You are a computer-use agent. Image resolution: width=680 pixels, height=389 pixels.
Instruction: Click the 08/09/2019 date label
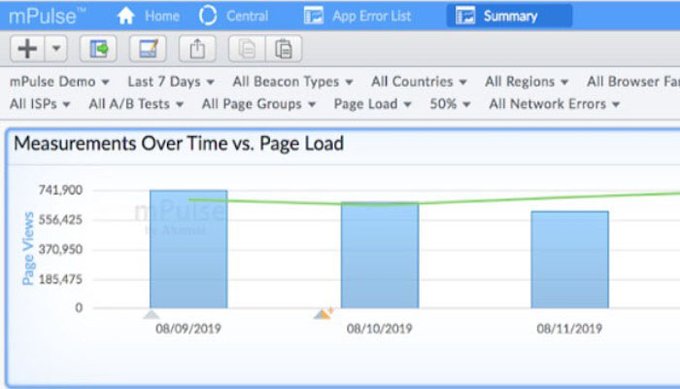[188, 329]
